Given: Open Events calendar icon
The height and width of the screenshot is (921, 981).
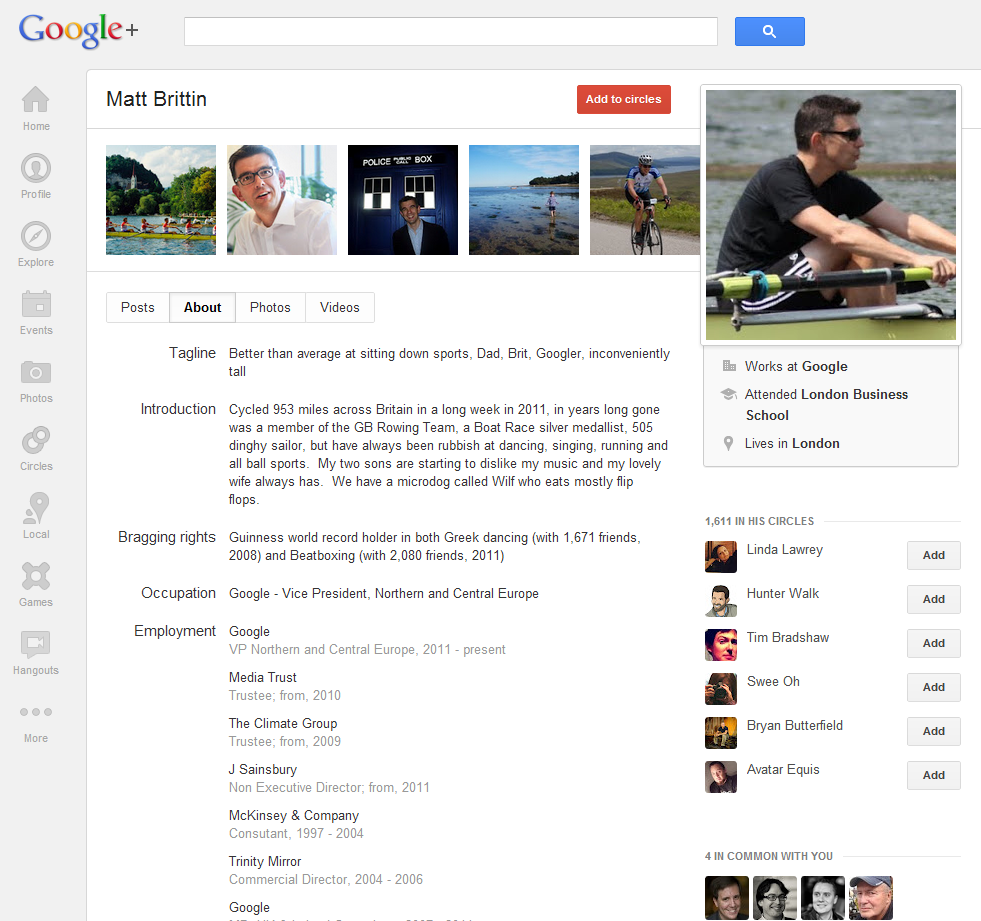Looking at the screenshot, I should pos(36,304).
